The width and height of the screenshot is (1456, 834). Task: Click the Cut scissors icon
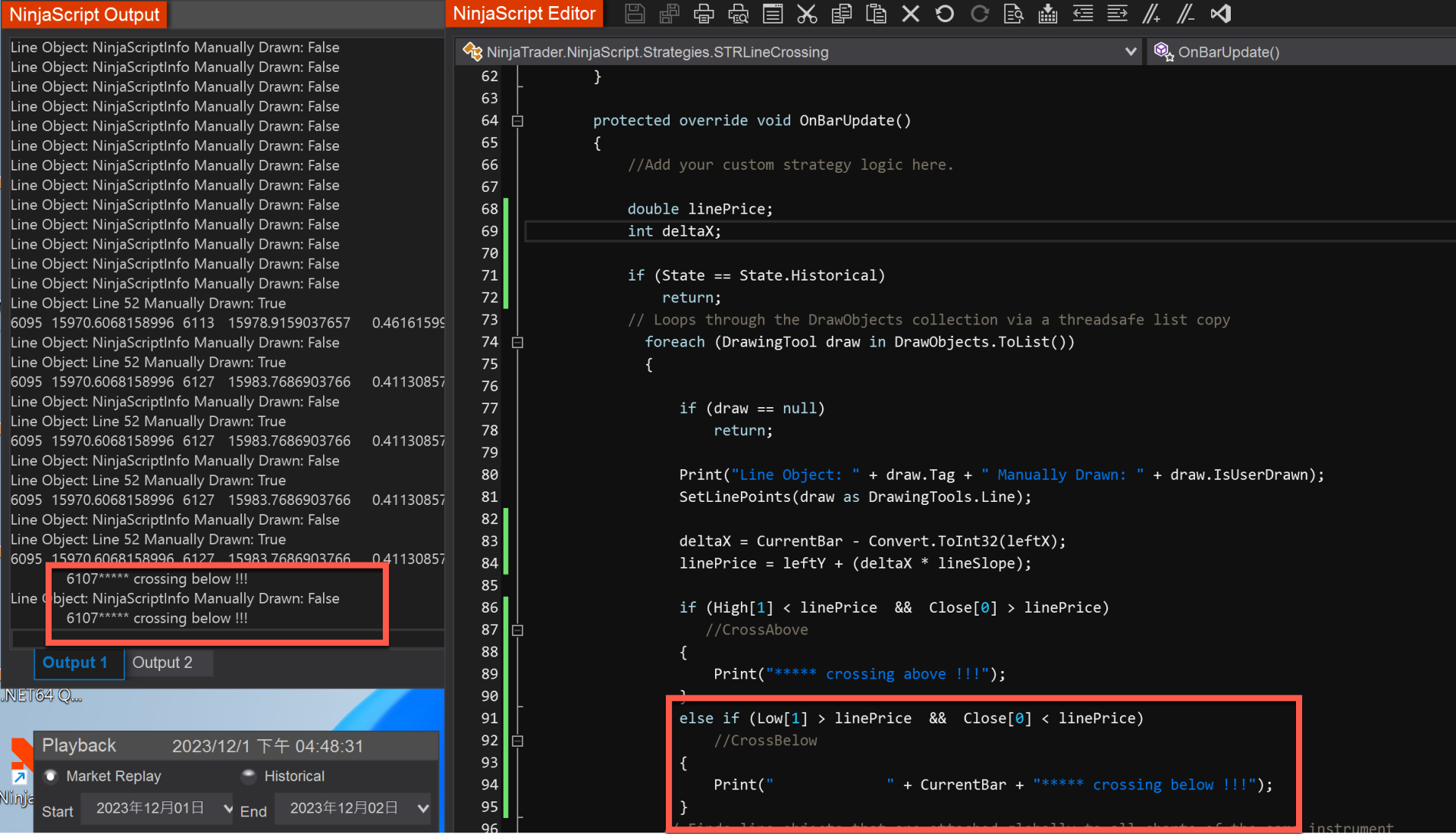807,14
